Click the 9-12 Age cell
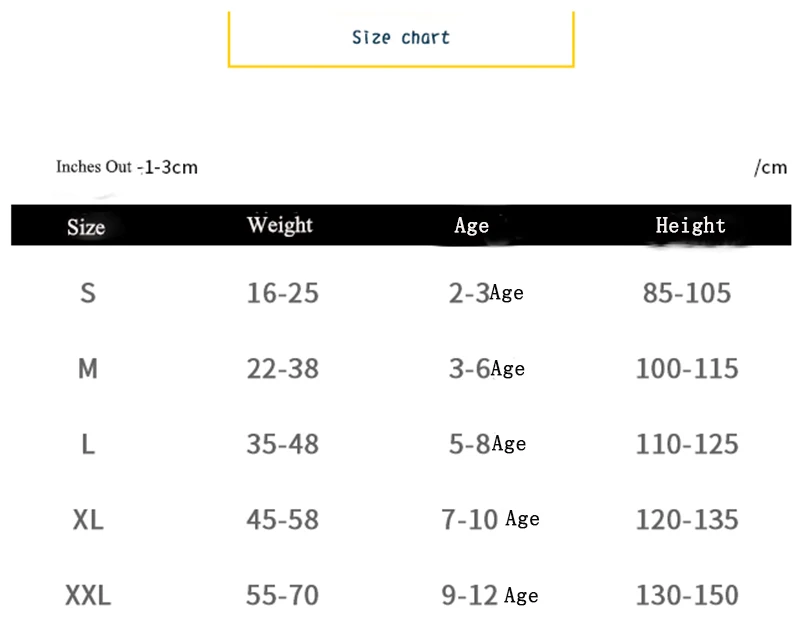Viewport: 800px width, 630px height. tap(490, 595)
